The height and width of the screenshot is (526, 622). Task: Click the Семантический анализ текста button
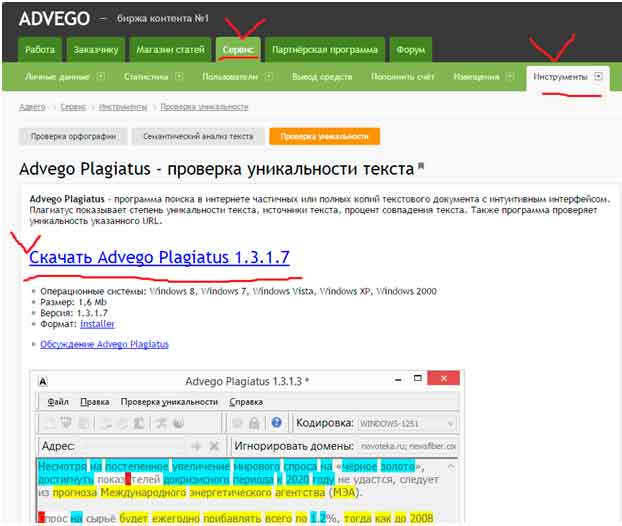point(198,136)
